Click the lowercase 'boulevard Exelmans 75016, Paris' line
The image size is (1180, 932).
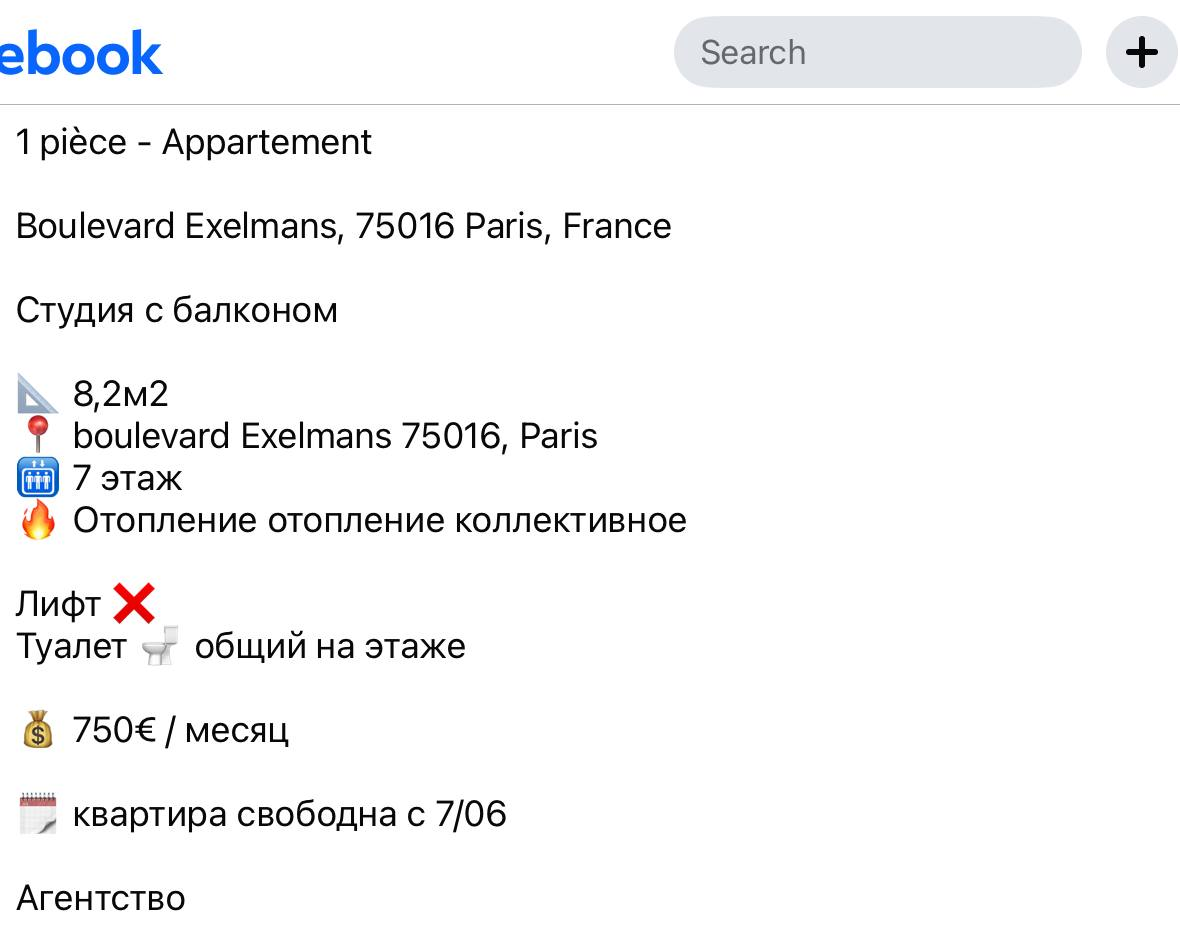[x=336, y=436]
